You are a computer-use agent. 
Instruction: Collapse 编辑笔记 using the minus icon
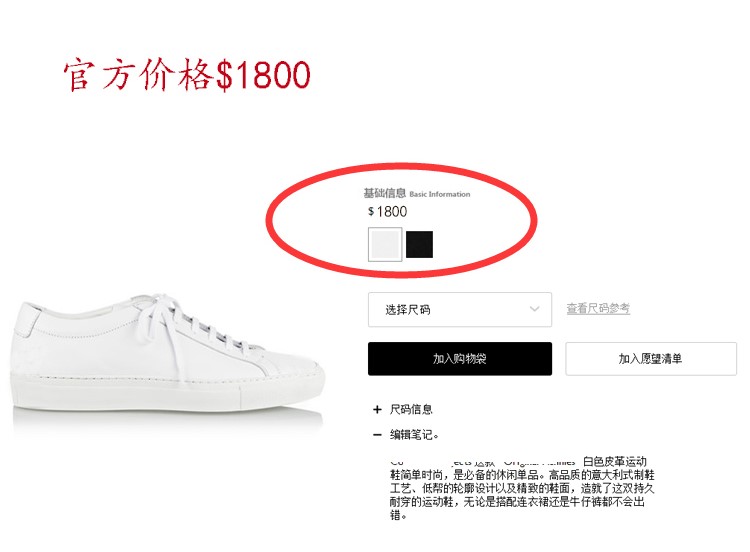pyautogui.click(x=377, y=435)
